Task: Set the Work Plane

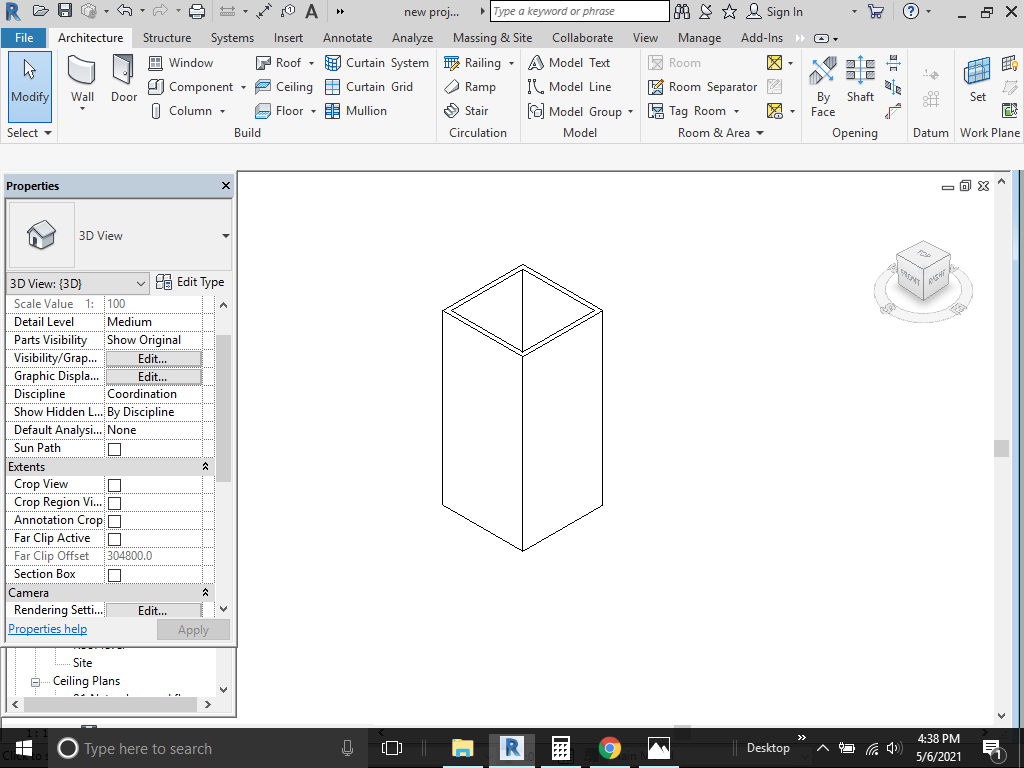Action: 977,80
